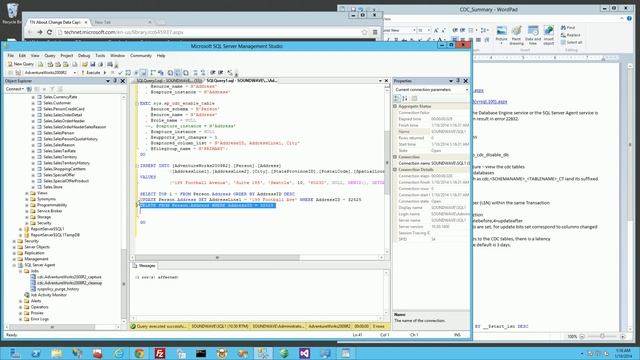Screen dimensions: 640x360
Task: Click the Parse checkmark icon beside Execute
Action: click(x=120, y=73)
